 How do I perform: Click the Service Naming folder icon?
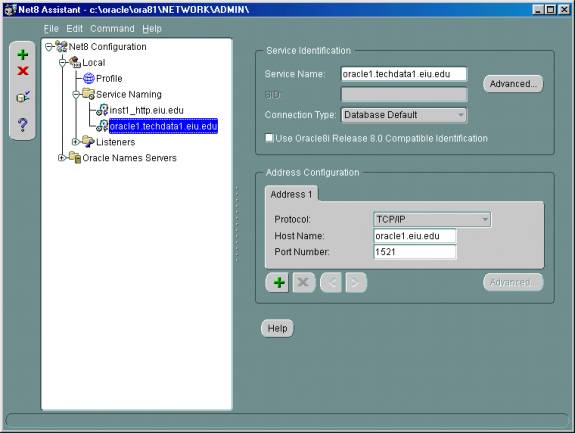pyautogui.click(x=88, y=94)
